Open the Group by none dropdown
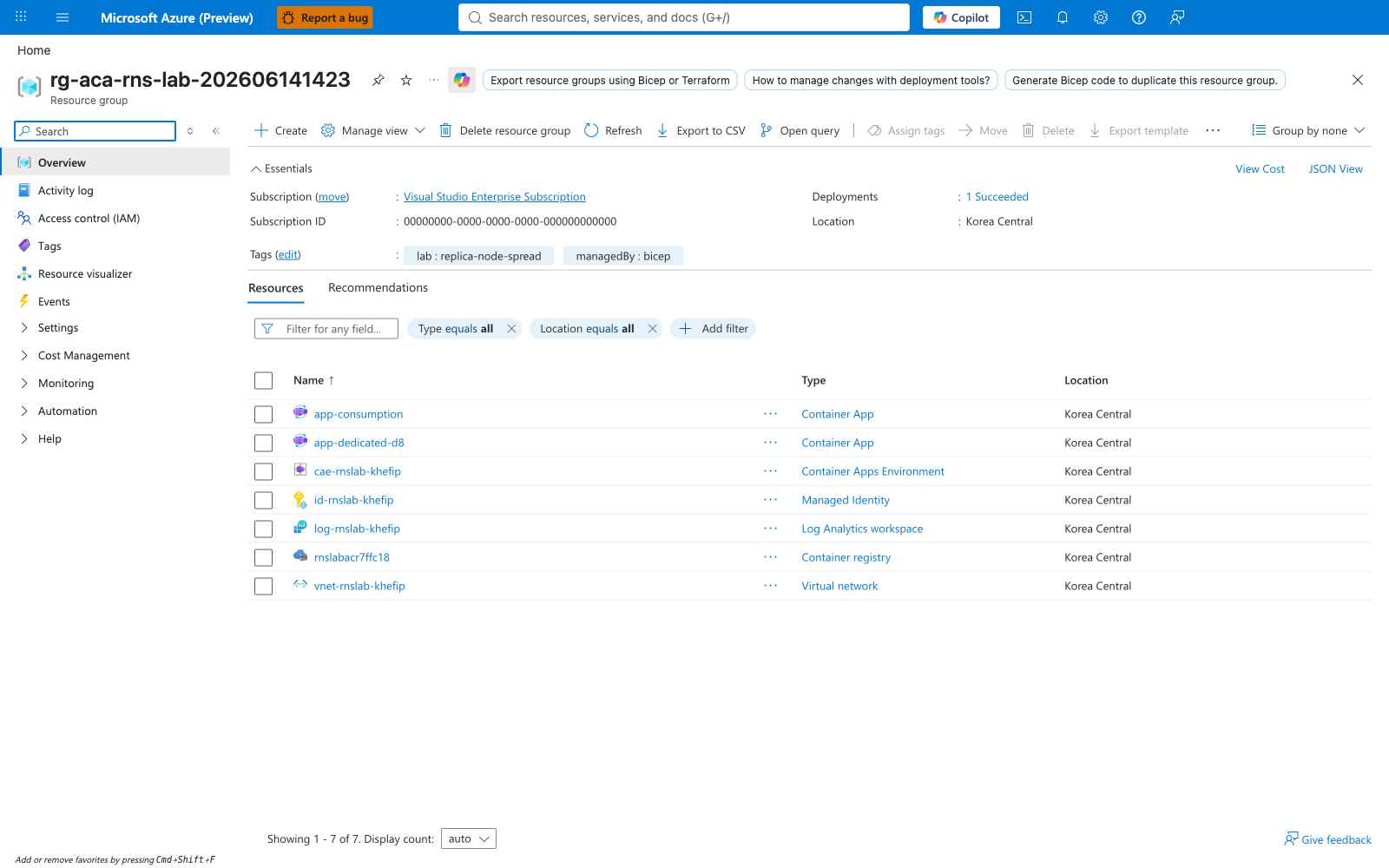This screenshot has width=1389, height=868. tap(1308, 130)
